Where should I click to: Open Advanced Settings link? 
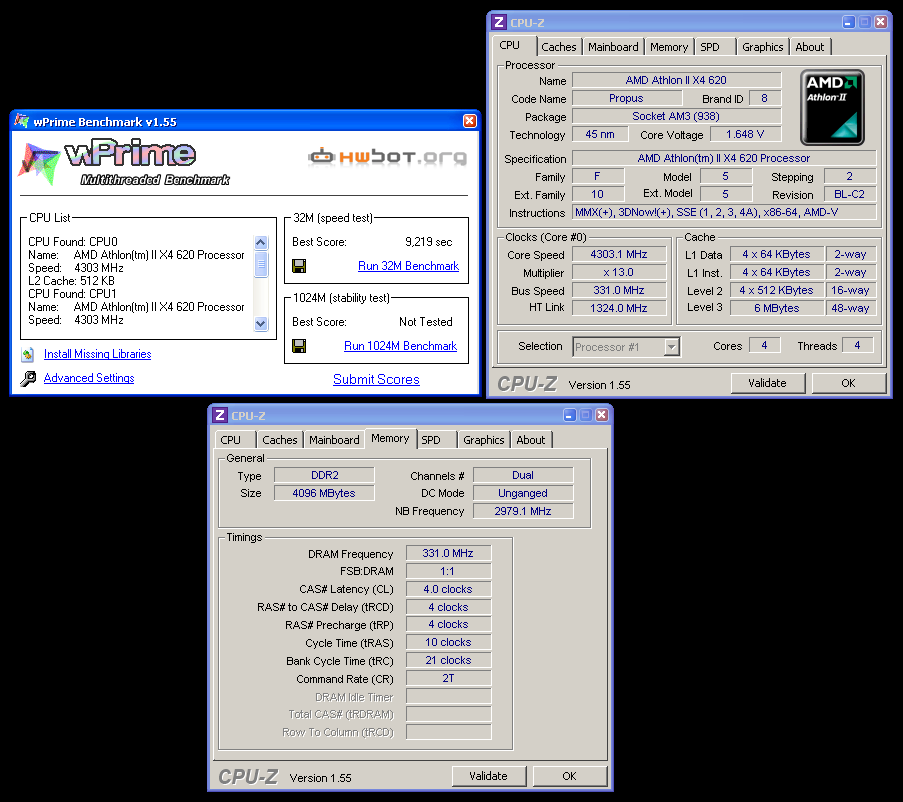point(89,378)
